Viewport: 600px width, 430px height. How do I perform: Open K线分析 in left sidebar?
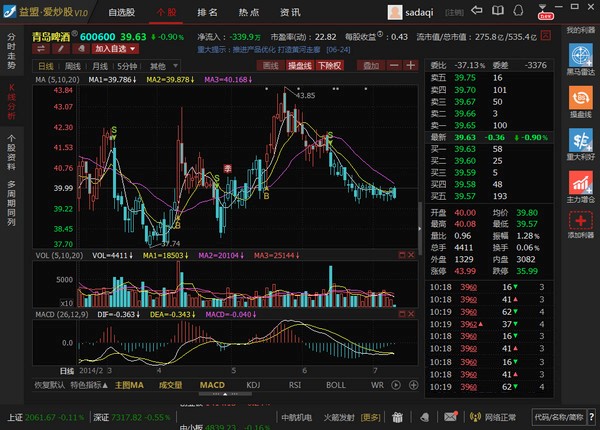11,102
